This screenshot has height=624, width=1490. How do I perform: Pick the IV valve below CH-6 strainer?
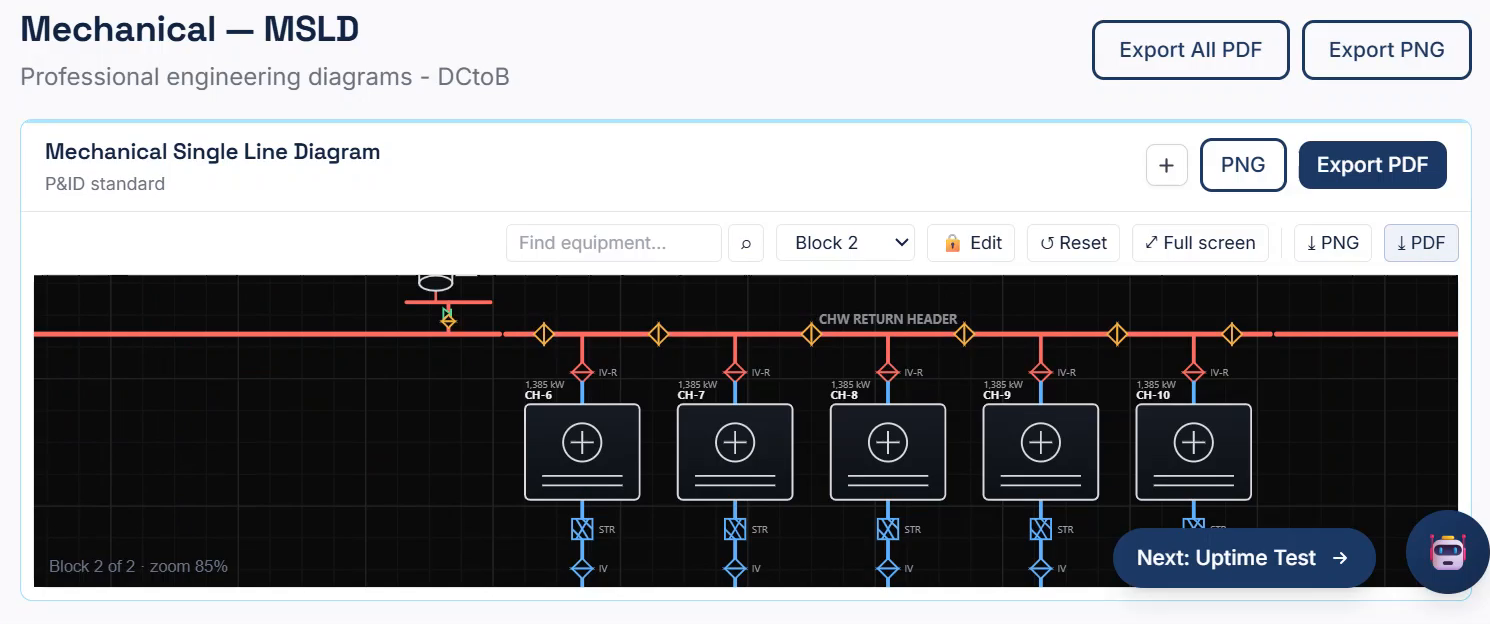click(x=582, y=569)
